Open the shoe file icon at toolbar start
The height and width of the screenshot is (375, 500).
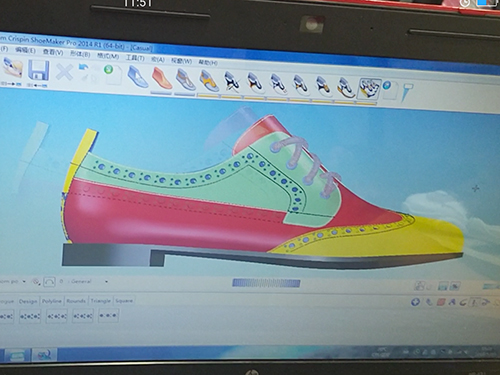coord(13,69)
